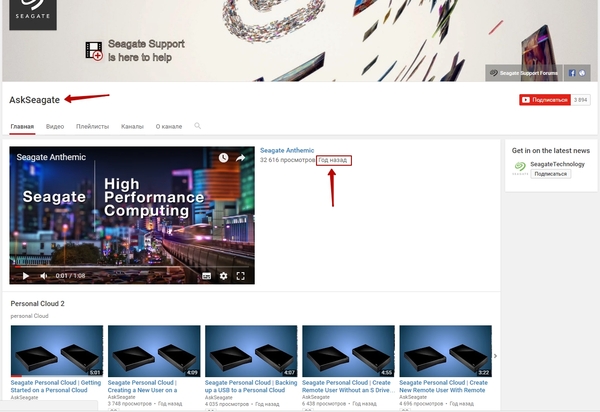Subscribe to the SeagateTechnology channel
The image size is (600, 412).
point(550,174)
